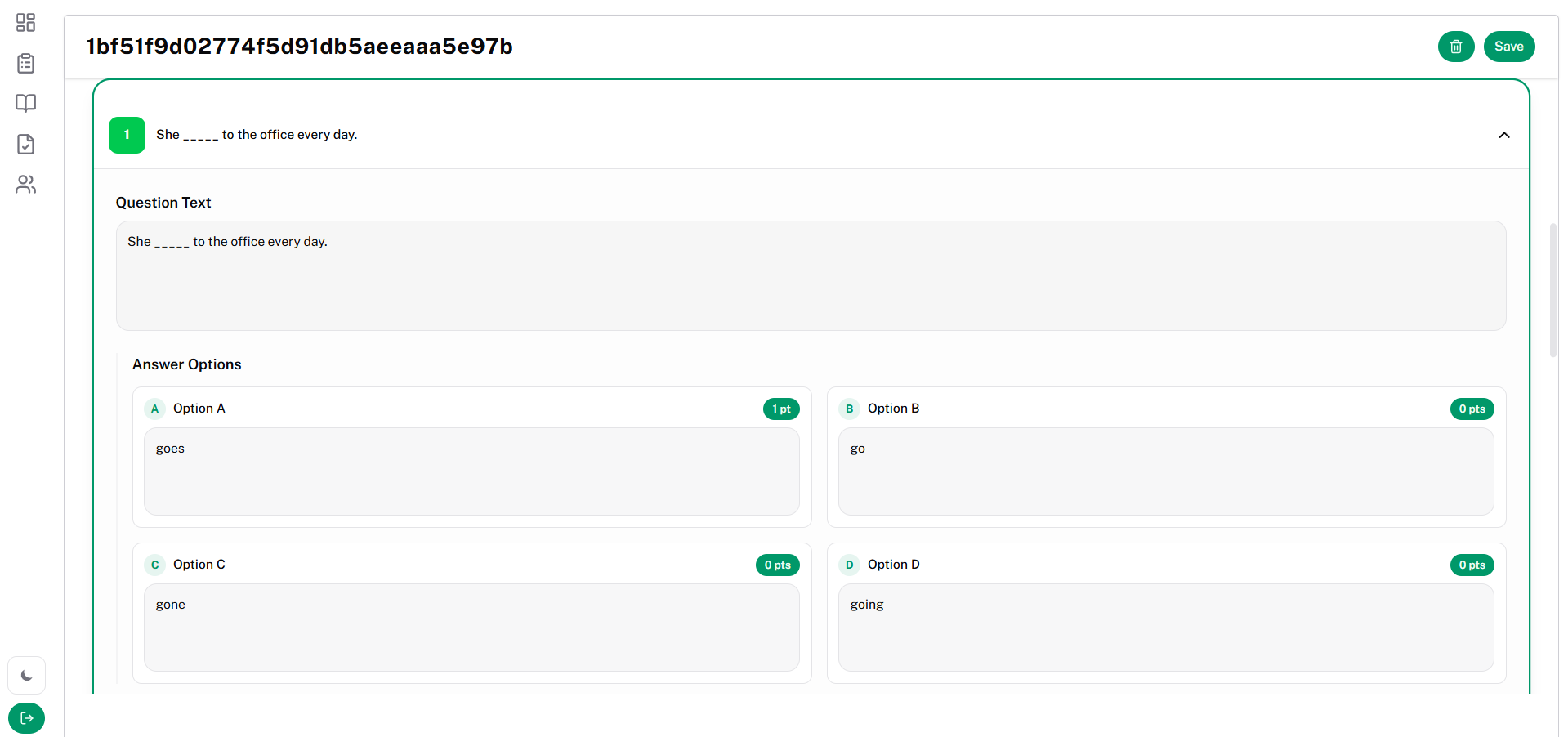Screen dimensions: 1568x737
Task: Click the 0 pts badge on Option B
Action: click(x=1472, y=409)
